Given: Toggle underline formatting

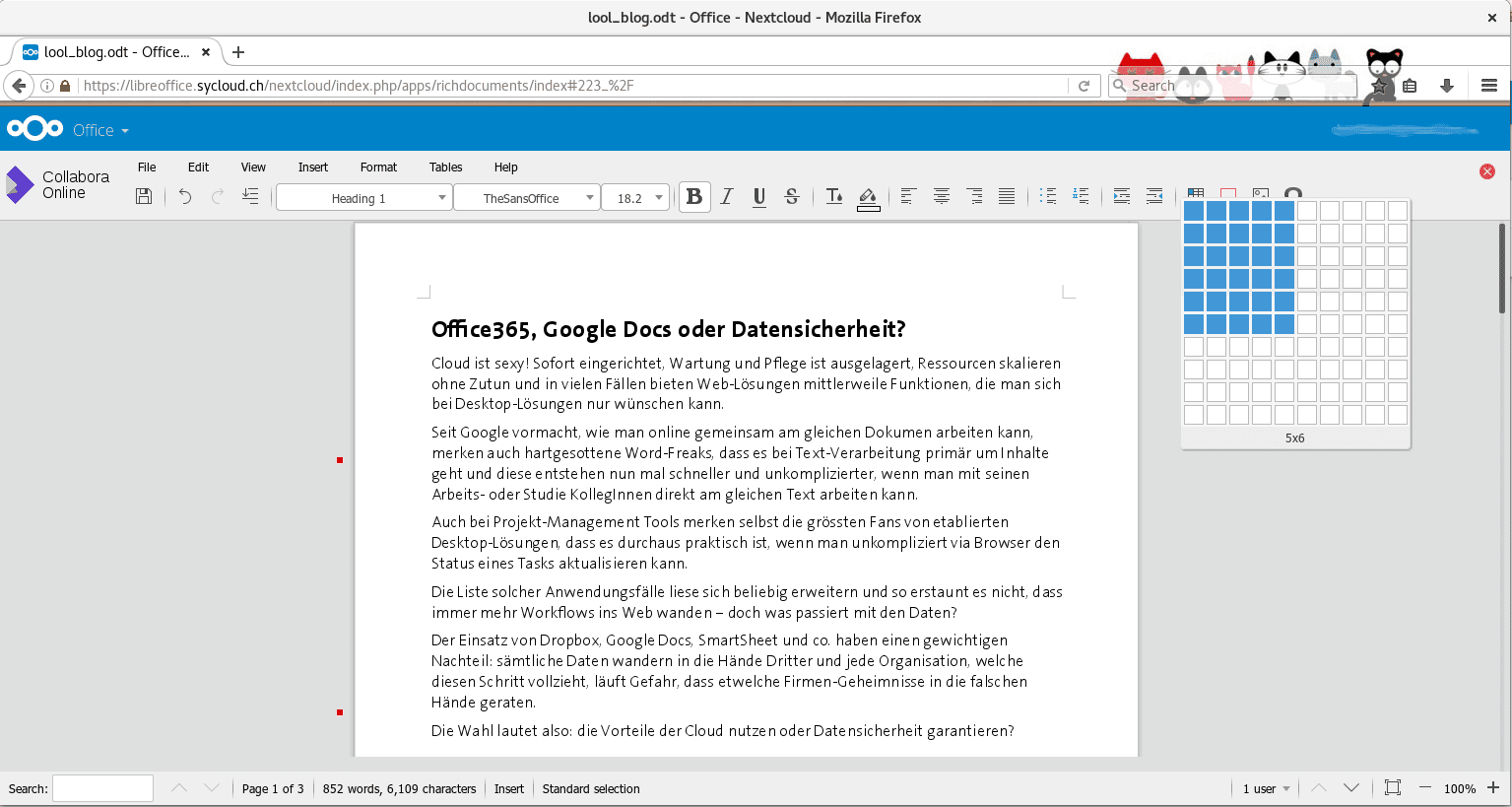Looking at the screenshot, I should pos(759,197).
